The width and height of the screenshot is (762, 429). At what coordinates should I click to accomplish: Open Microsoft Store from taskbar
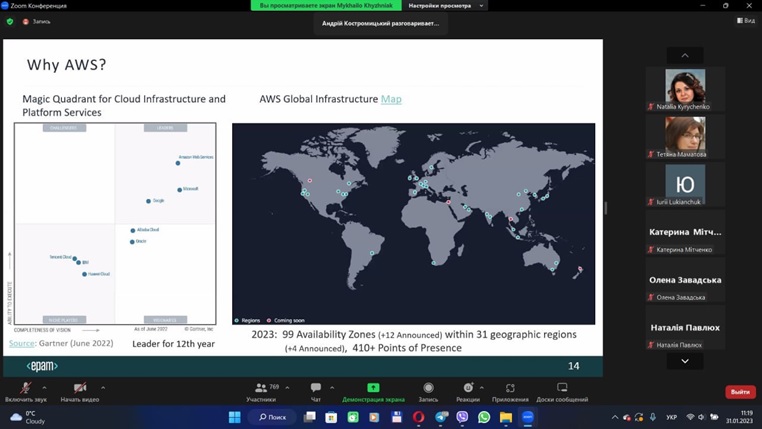(x=331, y=417)
